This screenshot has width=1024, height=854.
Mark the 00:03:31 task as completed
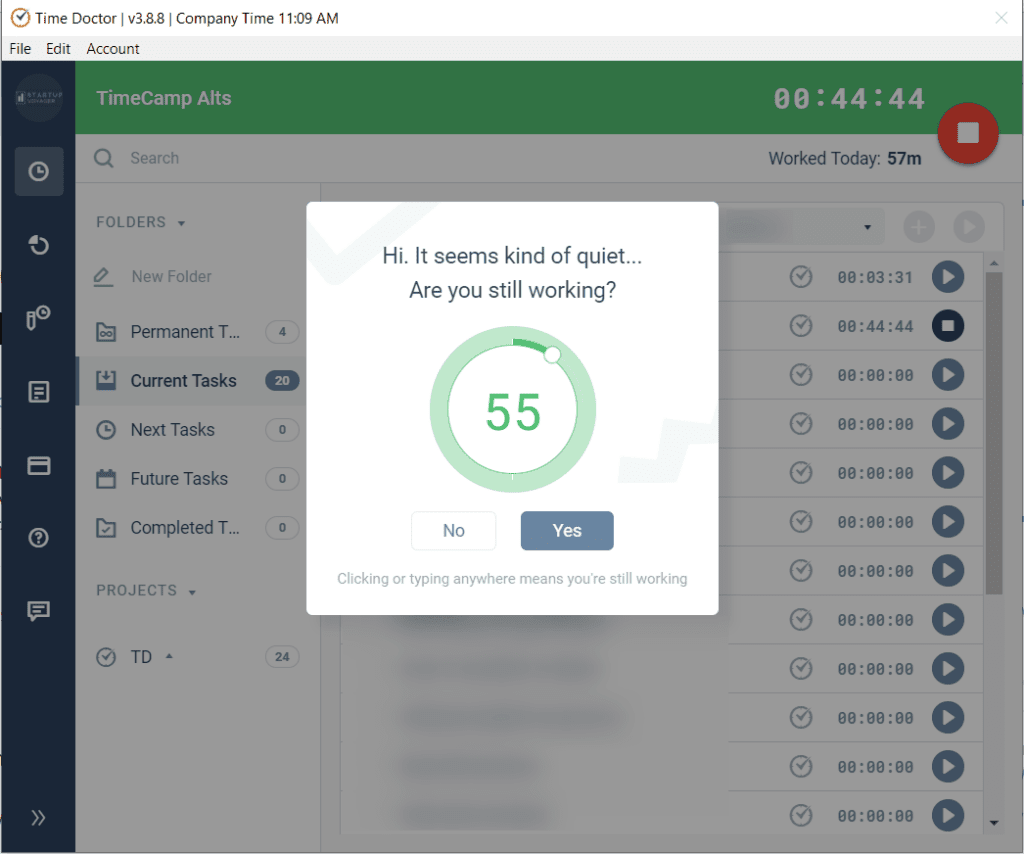tap(800, 277)
